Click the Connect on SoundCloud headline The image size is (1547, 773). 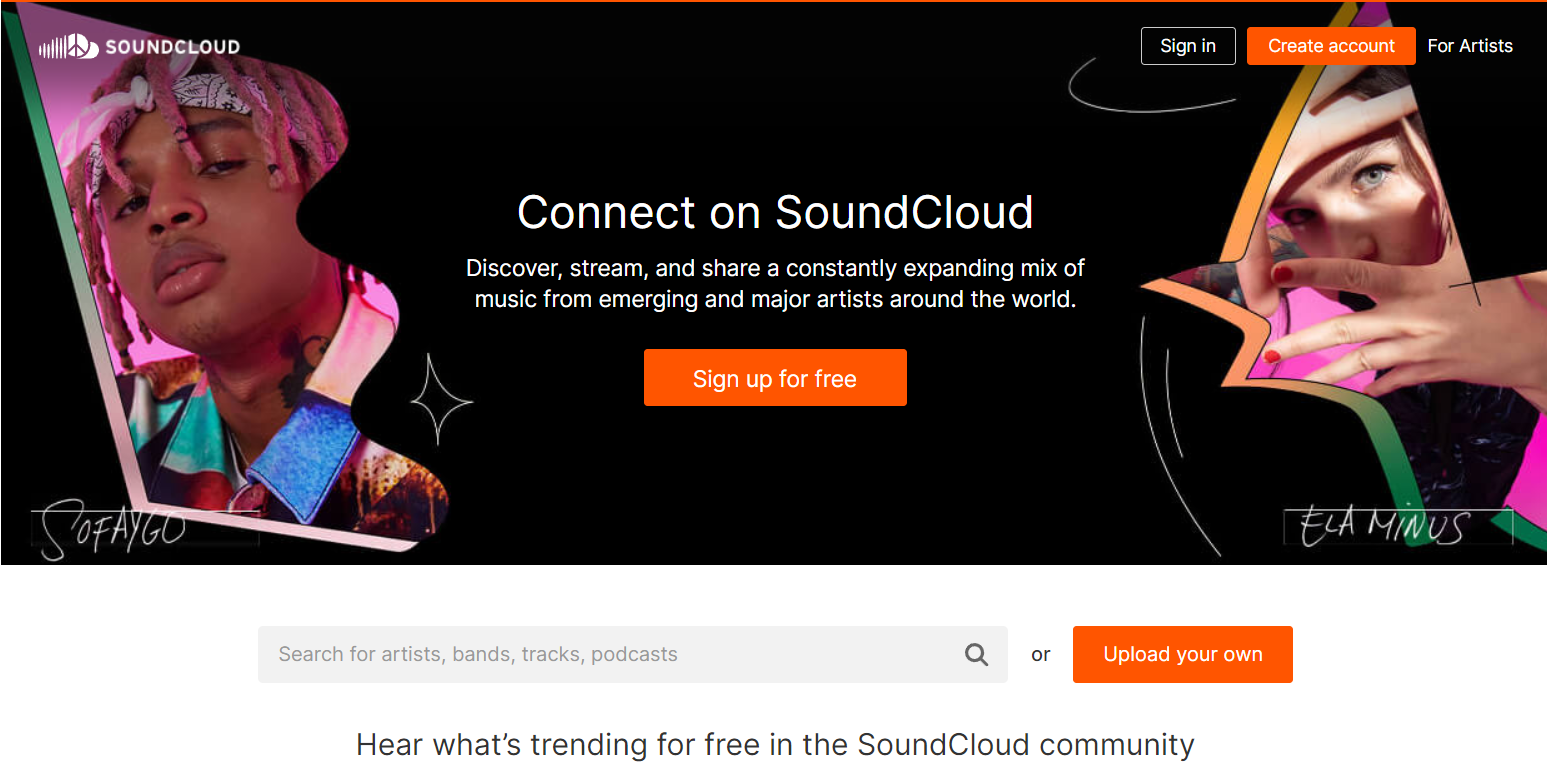coord(775,212)
